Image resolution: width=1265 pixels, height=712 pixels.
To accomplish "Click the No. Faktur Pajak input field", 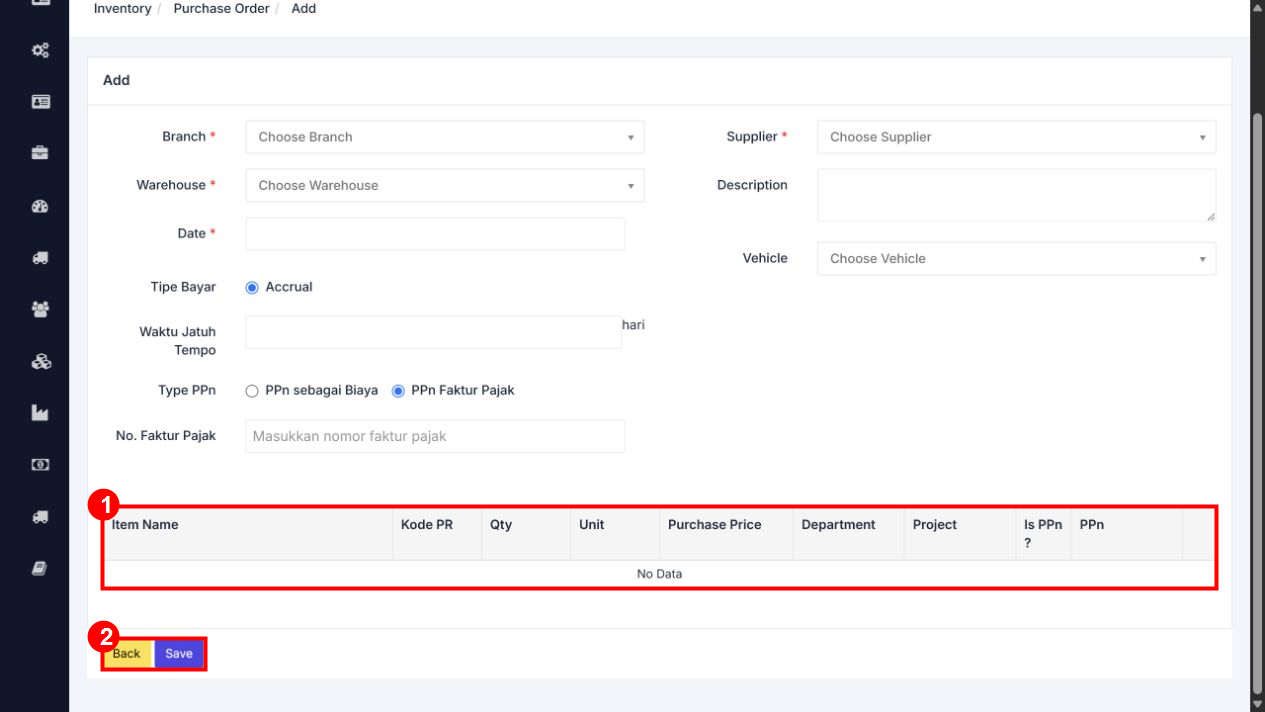I will [435, 436].
